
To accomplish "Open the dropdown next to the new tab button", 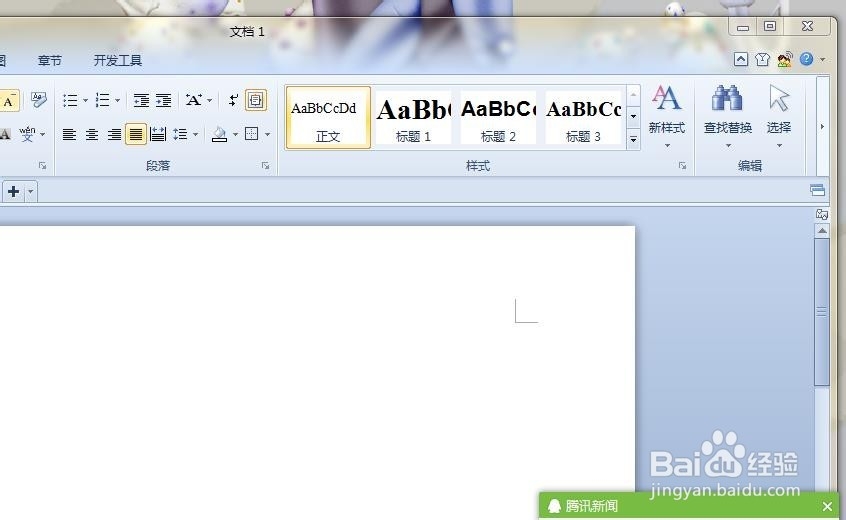I will [x=31, y=191].
